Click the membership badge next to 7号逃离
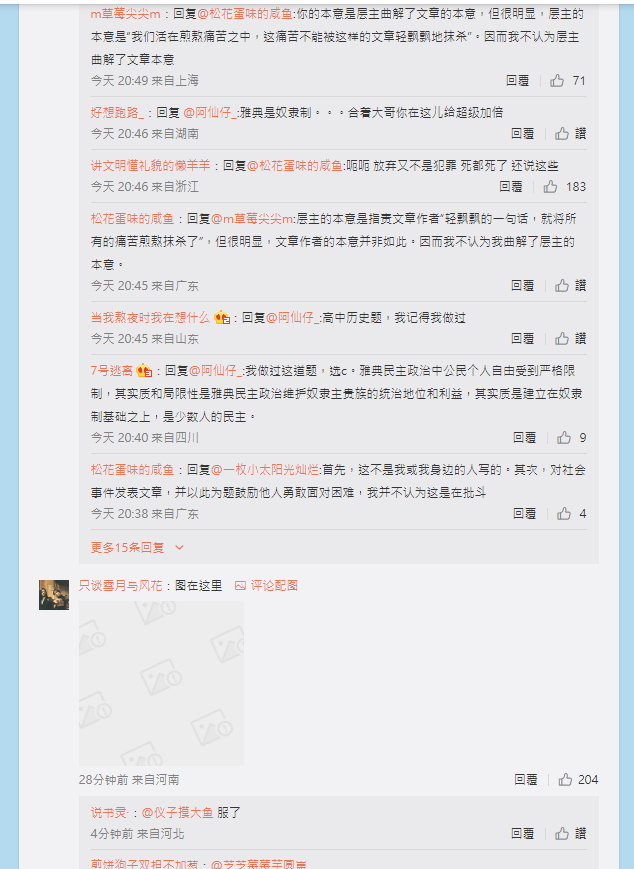Image resolution: width=634 pixels, height=869 pixels. point(144,370)
